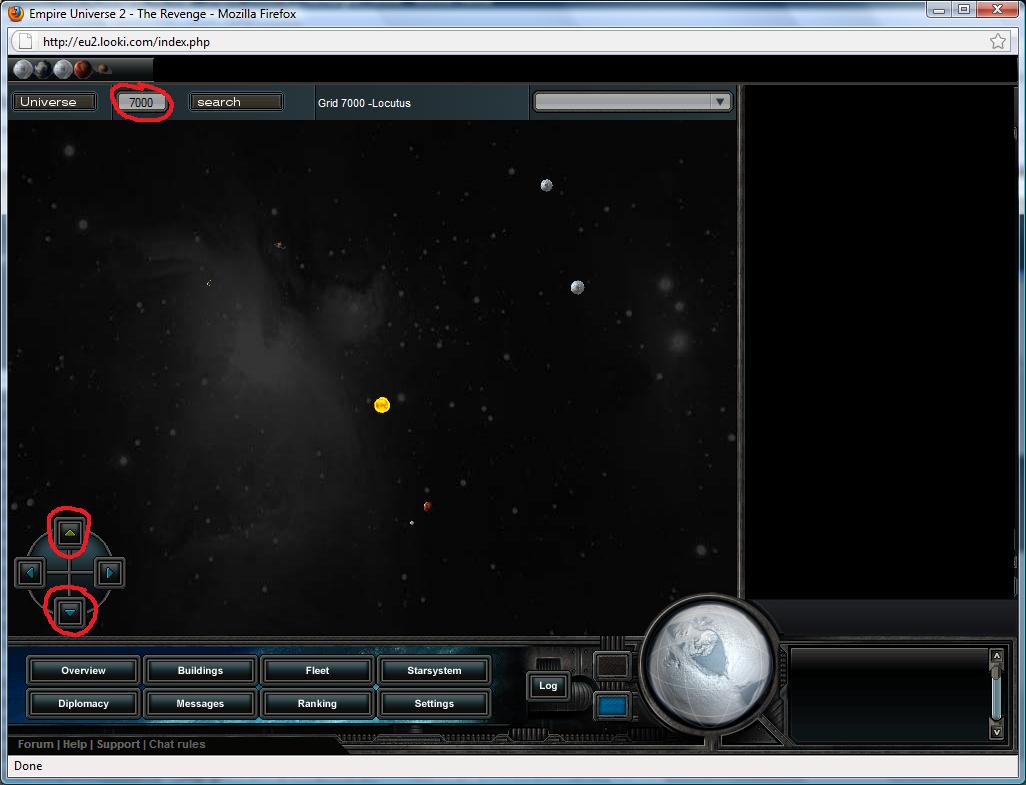Click the down arrow on the navigation pad
This screenshot has width=1026, height=785.
70,612
